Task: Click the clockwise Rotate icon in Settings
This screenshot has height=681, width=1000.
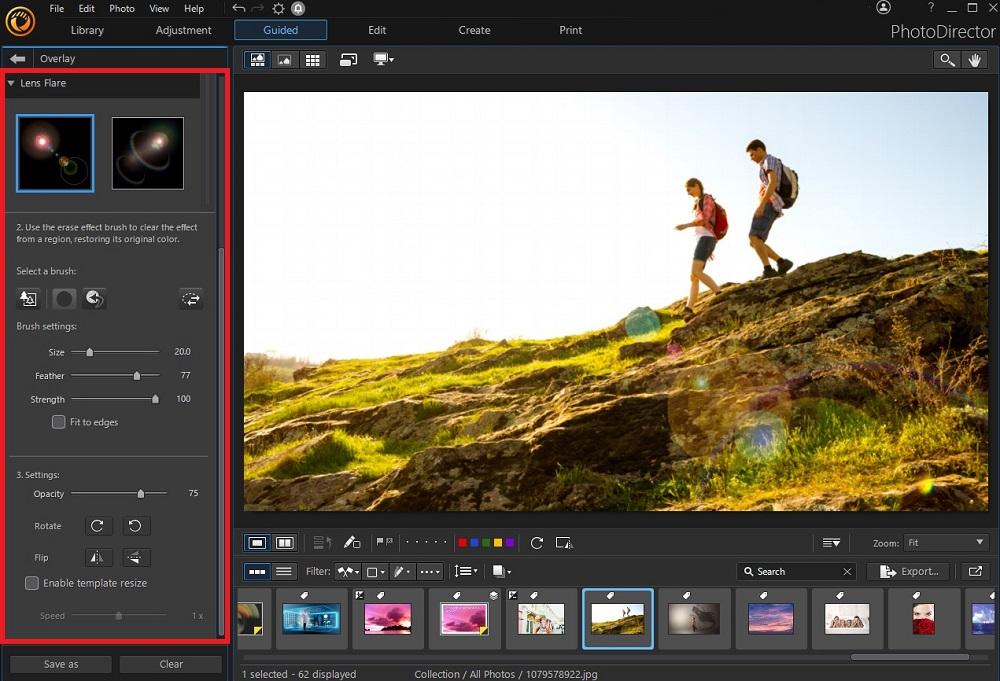Action: pyautogui.click(x=97, y=525)
